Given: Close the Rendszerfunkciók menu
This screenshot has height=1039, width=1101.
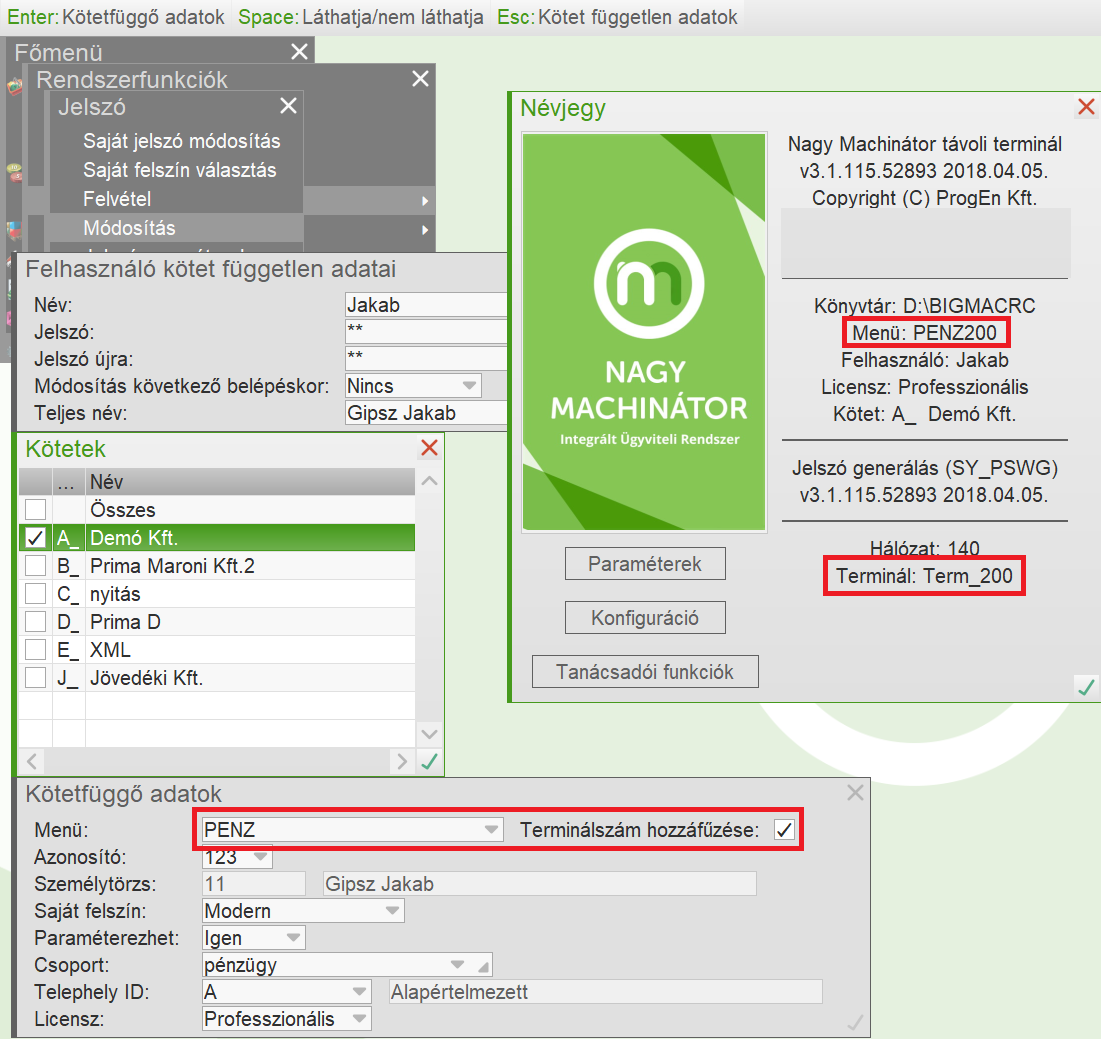Looking at the screenshot, I should pos(420,79).
